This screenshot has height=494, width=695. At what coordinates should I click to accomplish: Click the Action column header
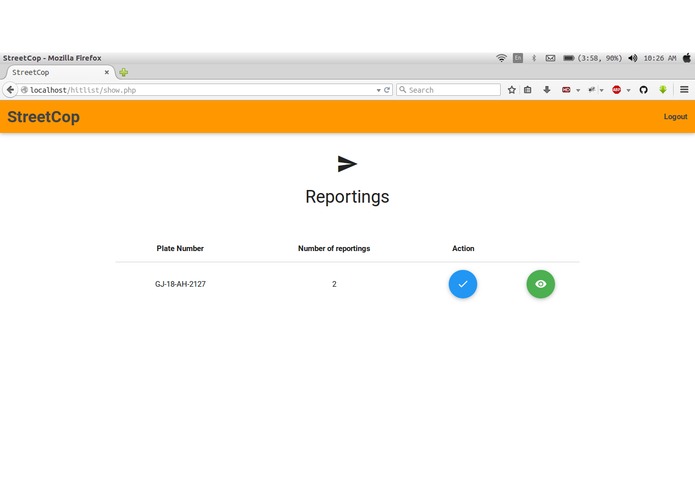coord(463,249)
